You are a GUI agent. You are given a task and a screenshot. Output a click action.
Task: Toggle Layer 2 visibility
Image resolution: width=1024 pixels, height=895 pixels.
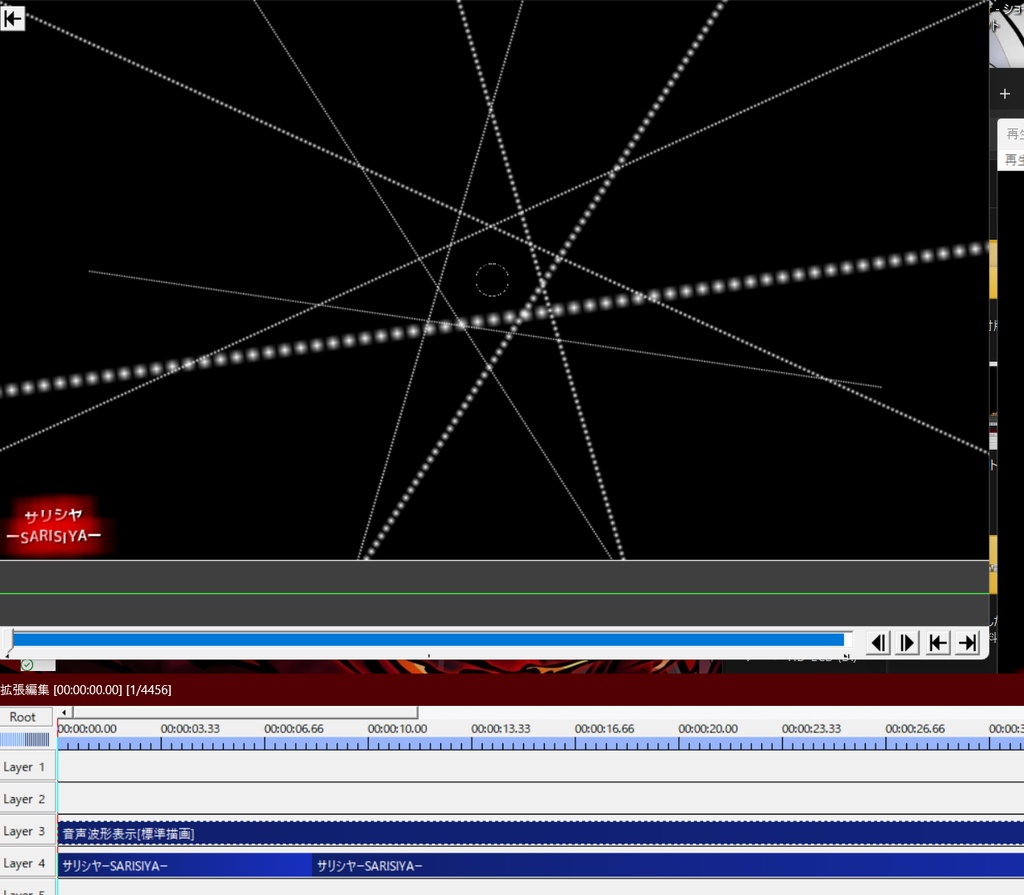tap(26, 799)
